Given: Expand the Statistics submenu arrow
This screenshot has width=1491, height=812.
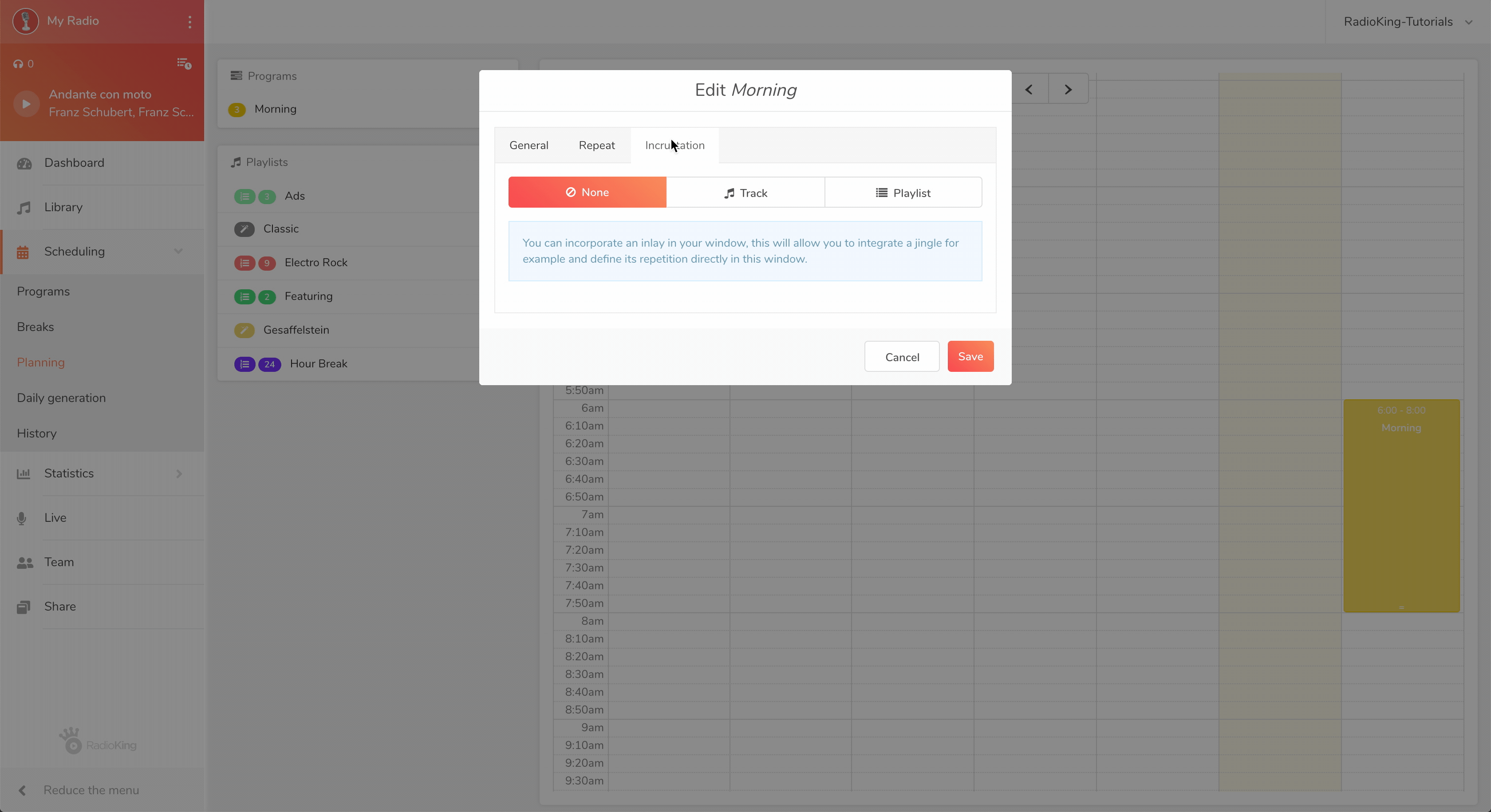Looking at the screenshot, I should (x=179, y=473).
